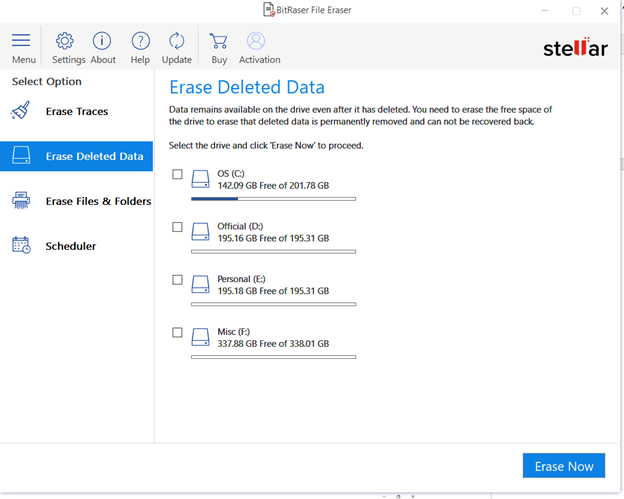The width and height of the screenshot is (624, 499).
Task: Check the Personal (E:) drive checkbox
Action: [177, 280]
